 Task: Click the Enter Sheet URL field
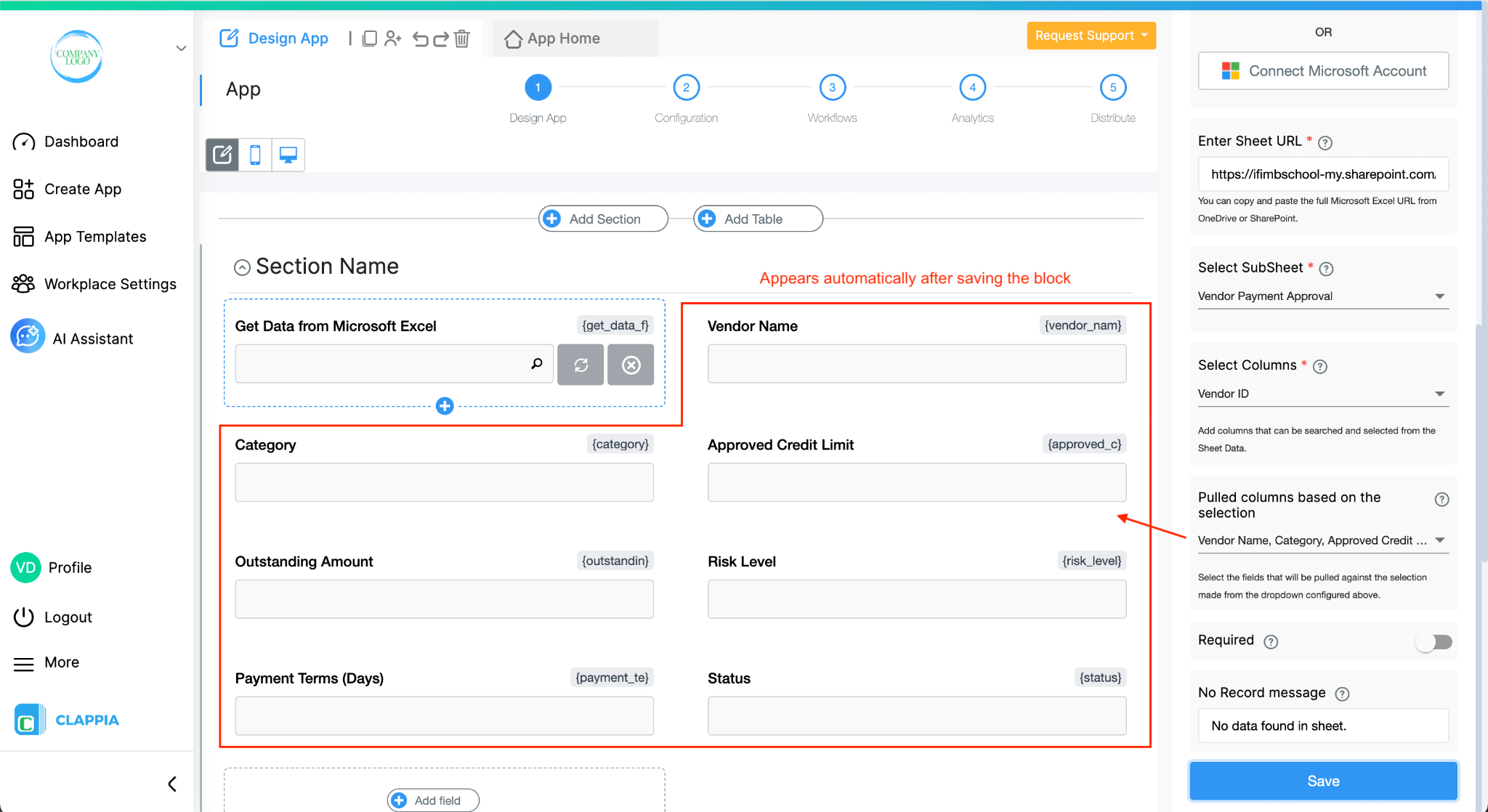click(x=1322, y=174)
